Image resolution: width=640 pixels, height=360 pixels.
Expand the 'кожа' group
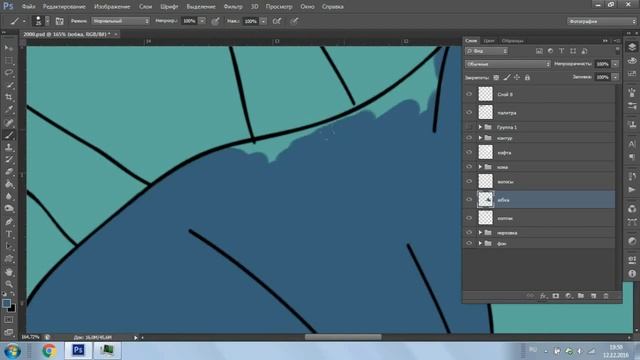pos(480,167)
